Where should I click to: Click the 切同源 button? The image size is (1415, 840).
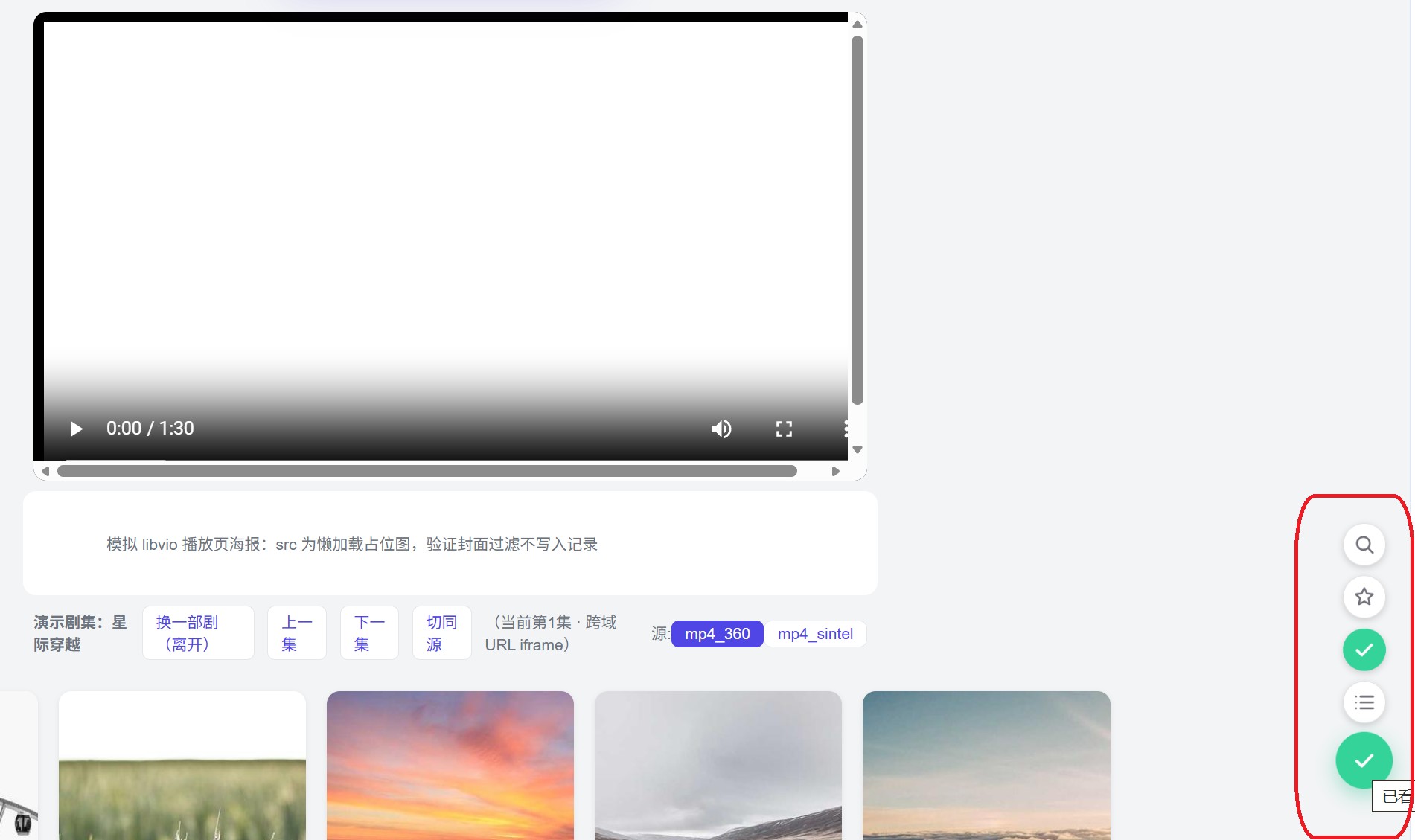coord(441,633)
